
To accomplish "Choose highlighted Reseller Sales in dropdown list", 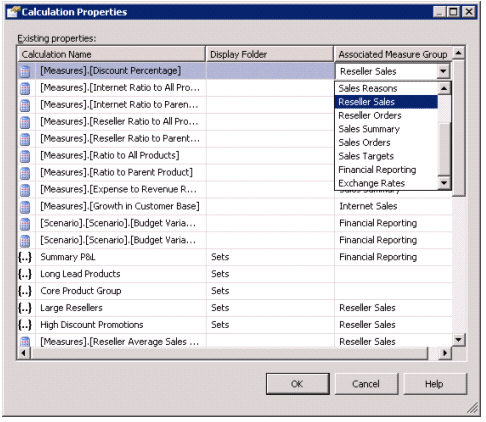I will 386,102.
